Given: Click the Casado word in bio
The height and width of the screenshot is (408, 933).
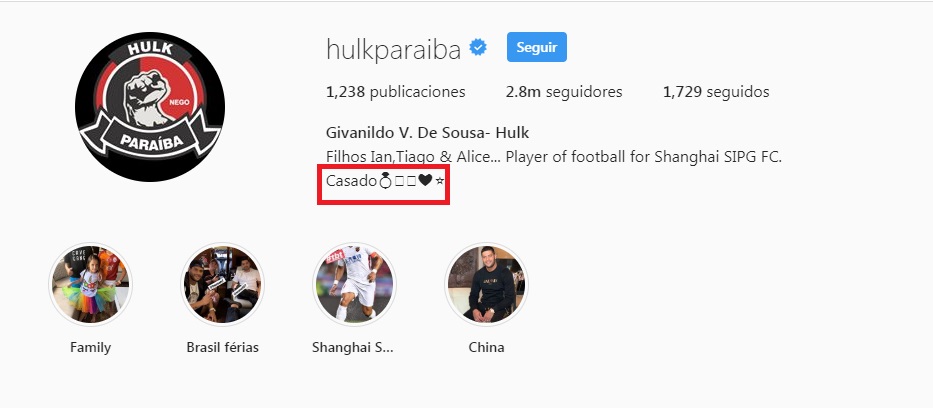Looking at the screenshot, I should [352, 181].
